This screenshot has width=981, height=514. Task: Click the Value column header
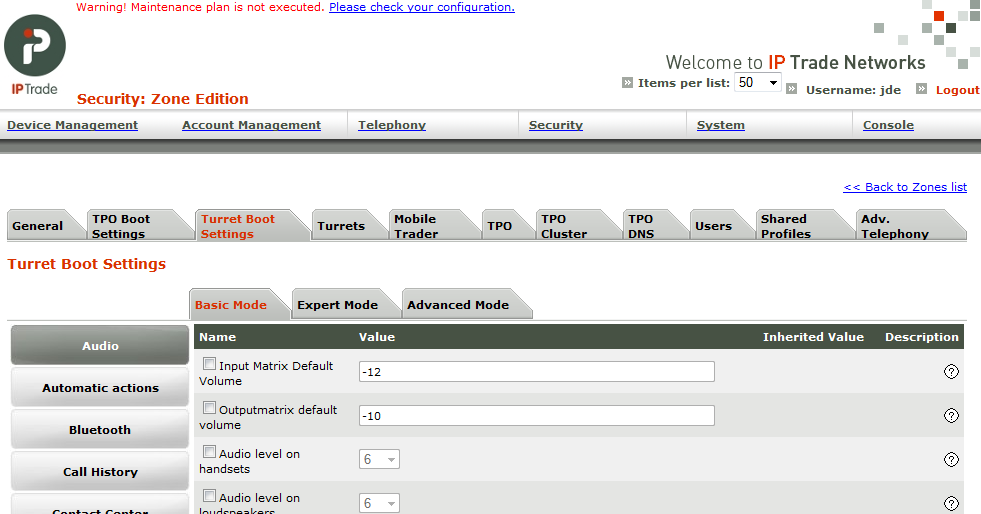click(x=377, y=336)
